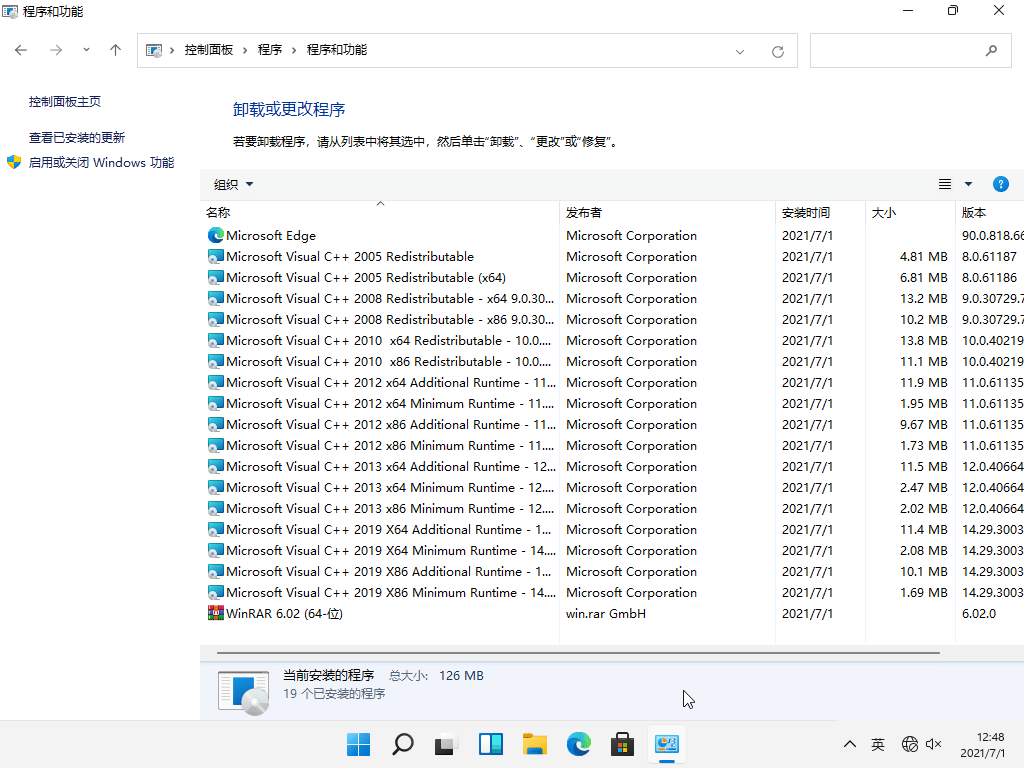Click the horizontal scrollbar under the list

[578, 652]
